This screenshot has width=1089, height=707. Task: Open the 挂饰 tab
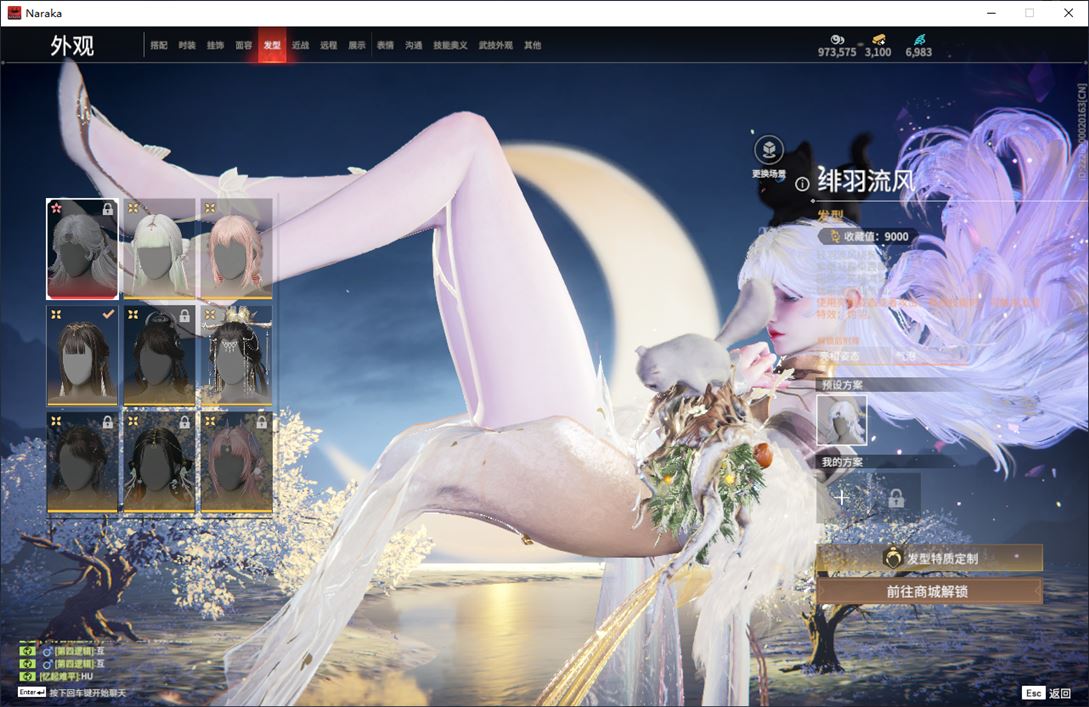[215, 45]
